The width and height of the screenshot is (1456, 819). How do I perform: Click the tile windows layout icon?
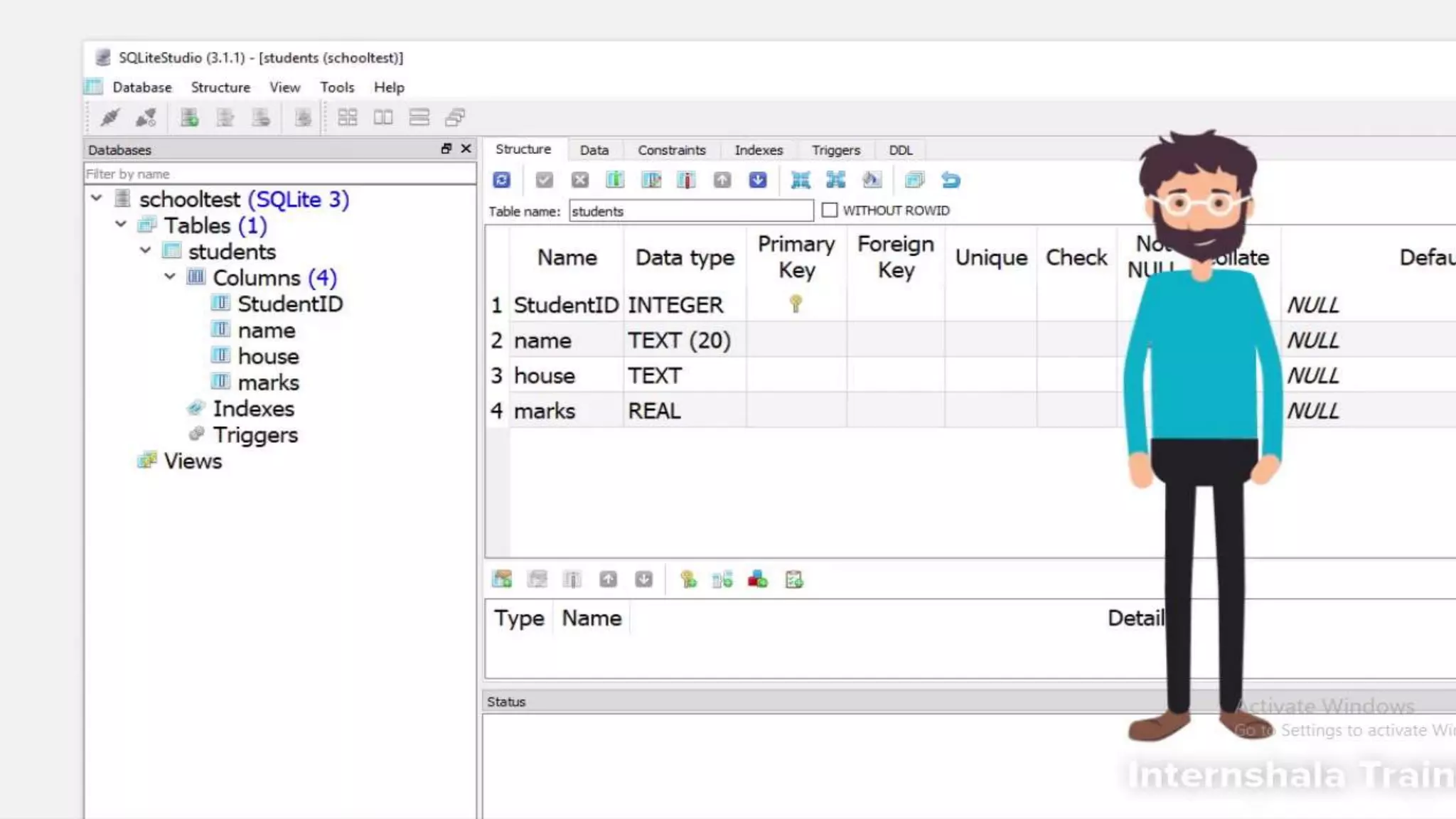(x=347, y=117)
